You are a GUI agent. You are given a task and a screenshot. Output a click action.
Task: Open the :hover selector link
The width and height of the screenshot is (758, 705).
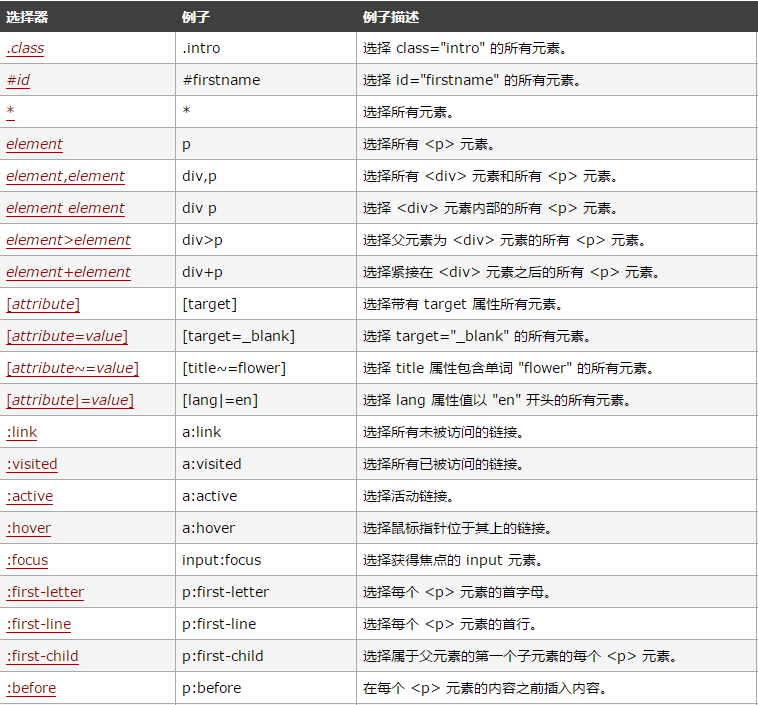pyautogui.click(x=29, y=528)
